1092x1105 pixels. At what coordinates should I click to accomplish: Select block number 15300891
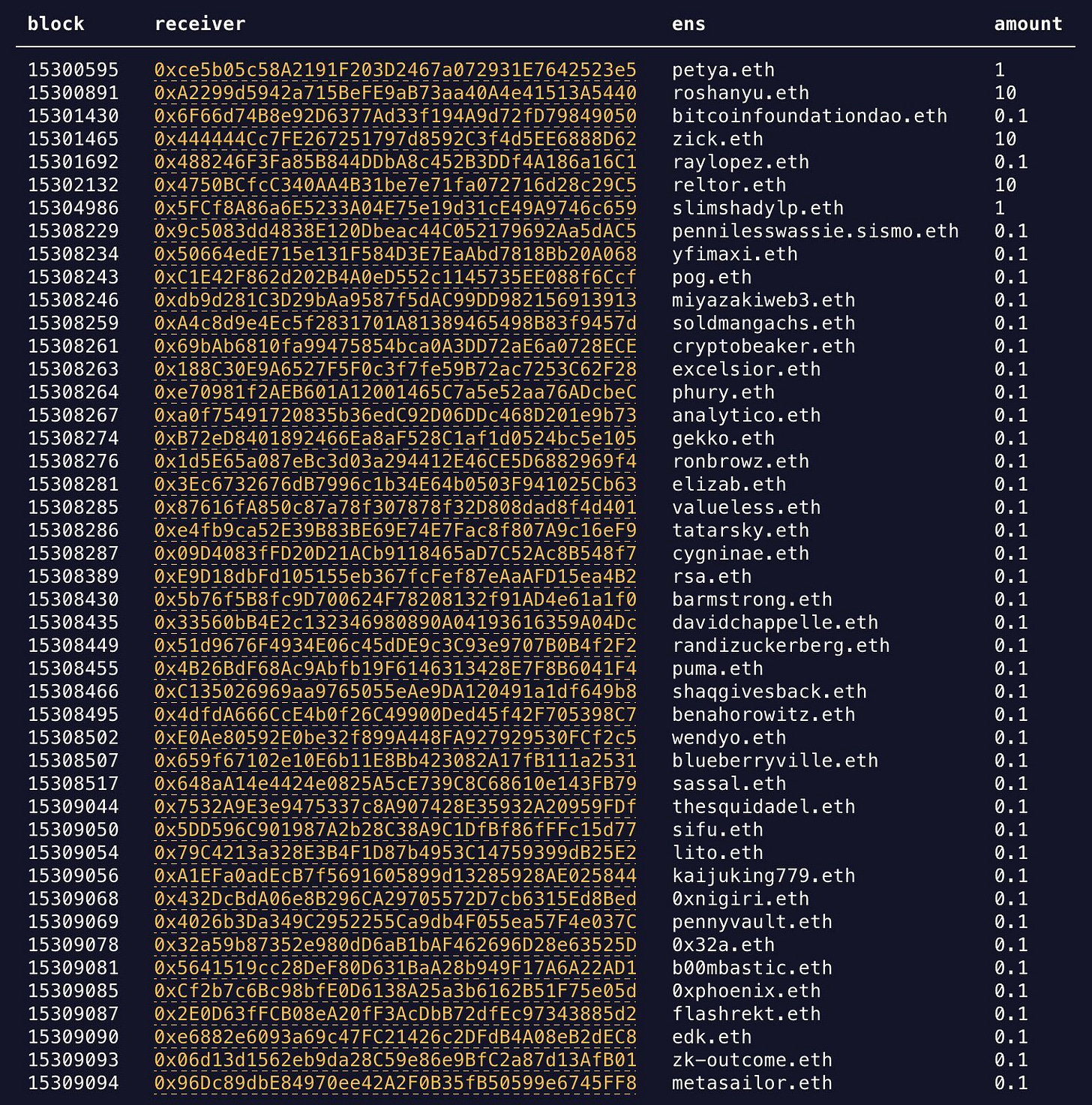(73, 93)
